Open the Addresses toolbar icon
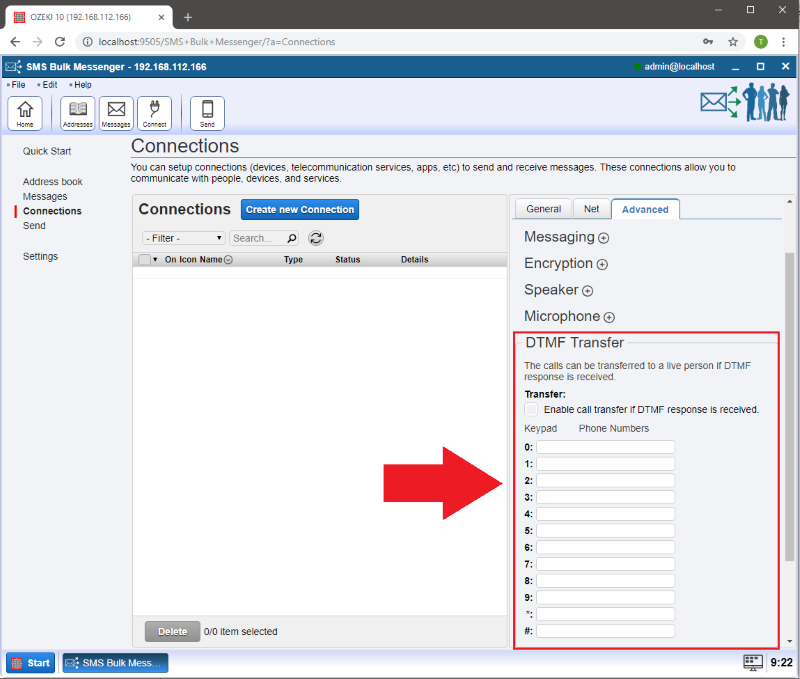Screen dimensions: 800x679 [77, 113]
